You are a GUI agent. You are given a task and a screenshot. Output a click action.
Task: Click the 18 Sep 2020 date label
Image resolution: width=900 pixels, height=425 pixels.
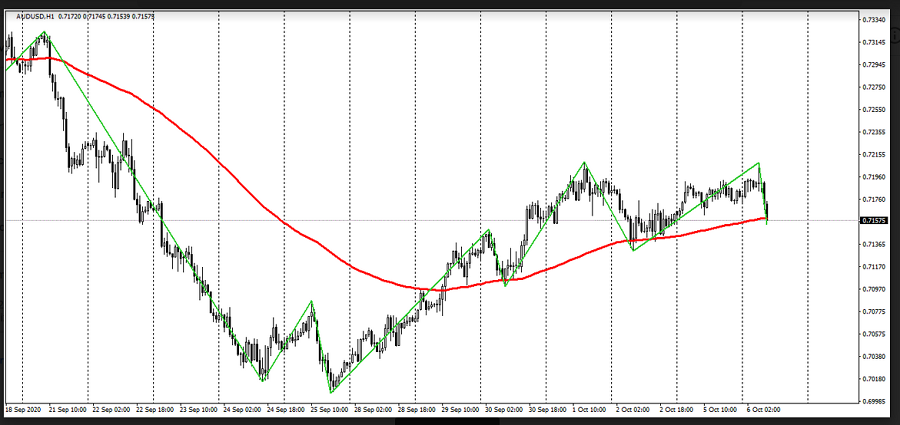click(x=23, y=410)
